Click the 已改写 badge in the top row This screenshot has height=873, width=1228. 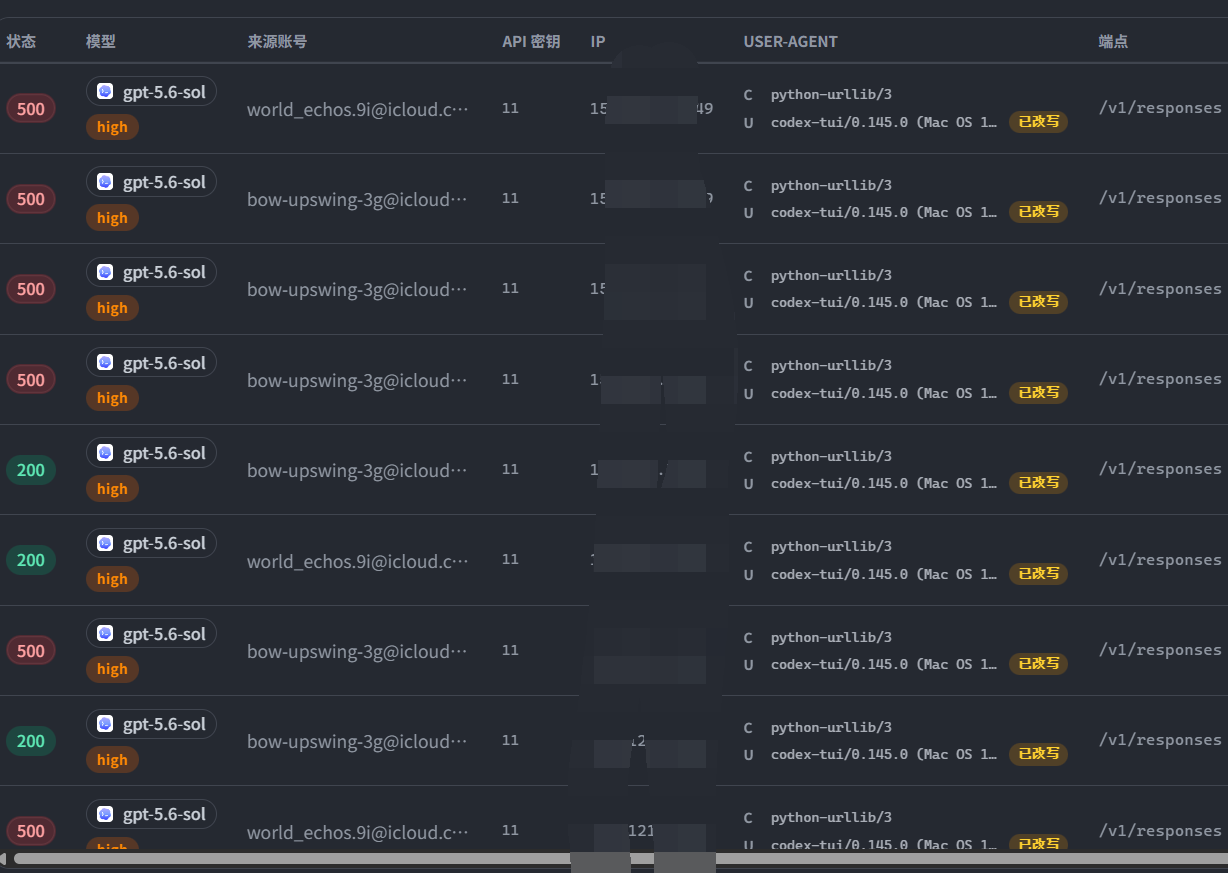click(x=1038, y=122)
